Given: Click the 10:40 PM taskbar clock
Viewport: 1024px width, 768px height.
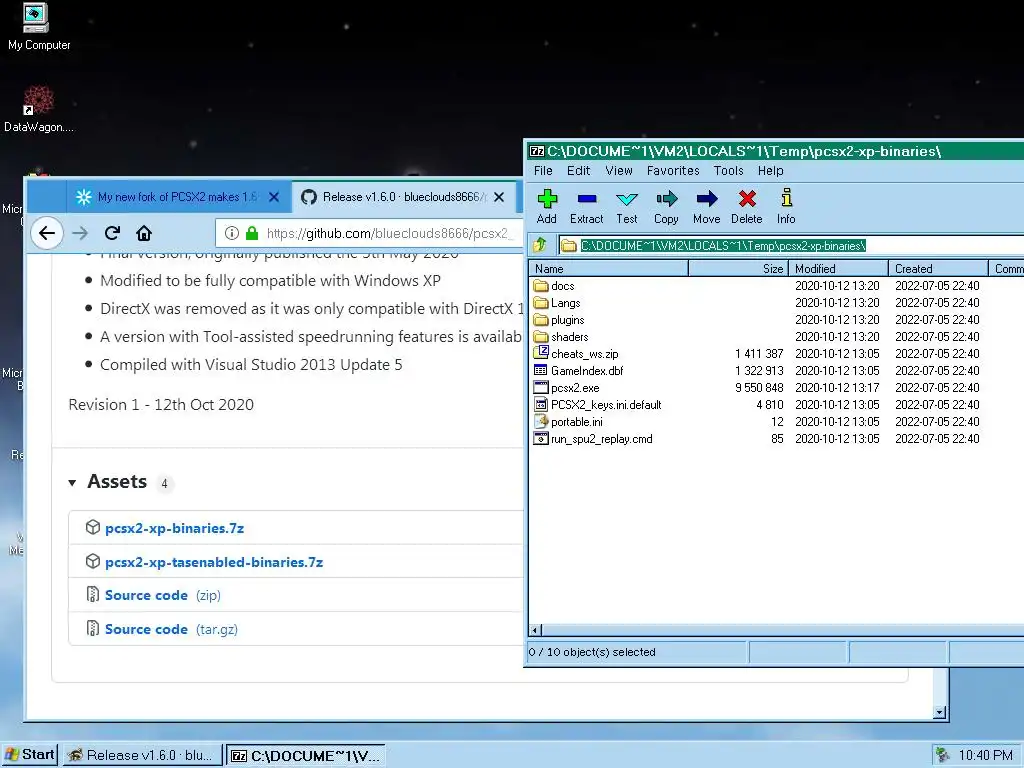Looking at the screenshot, I should pyautogui.click(x=985, y=756).
